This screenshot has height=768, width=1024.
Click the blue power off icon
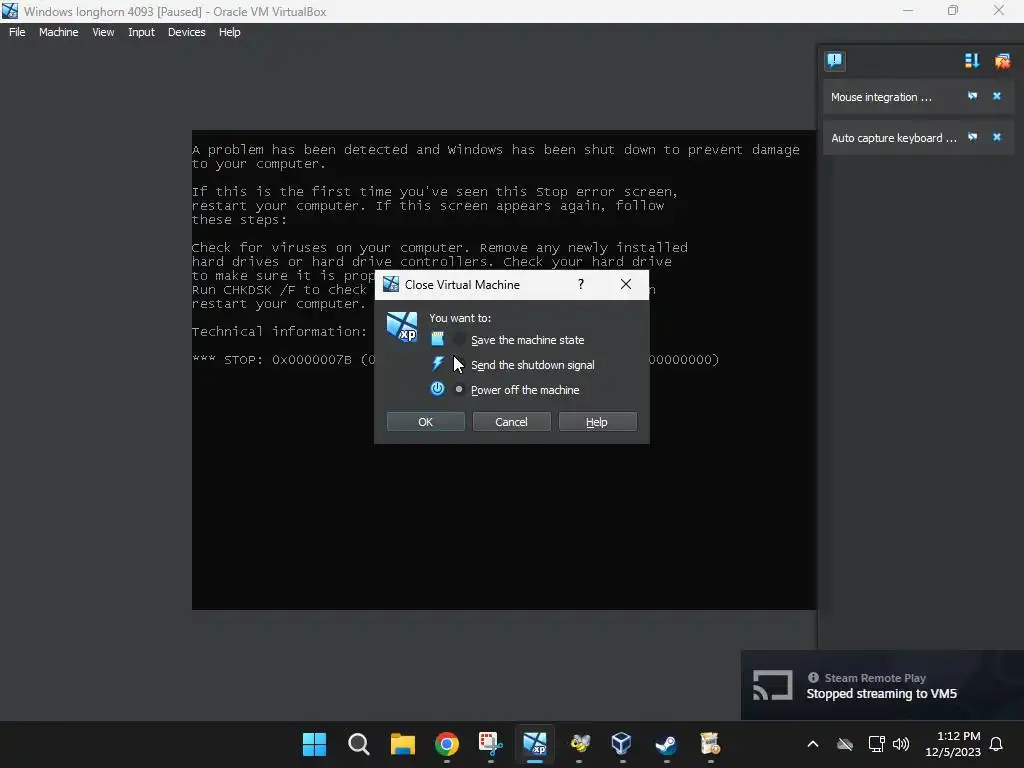click(x=438, y=389)
